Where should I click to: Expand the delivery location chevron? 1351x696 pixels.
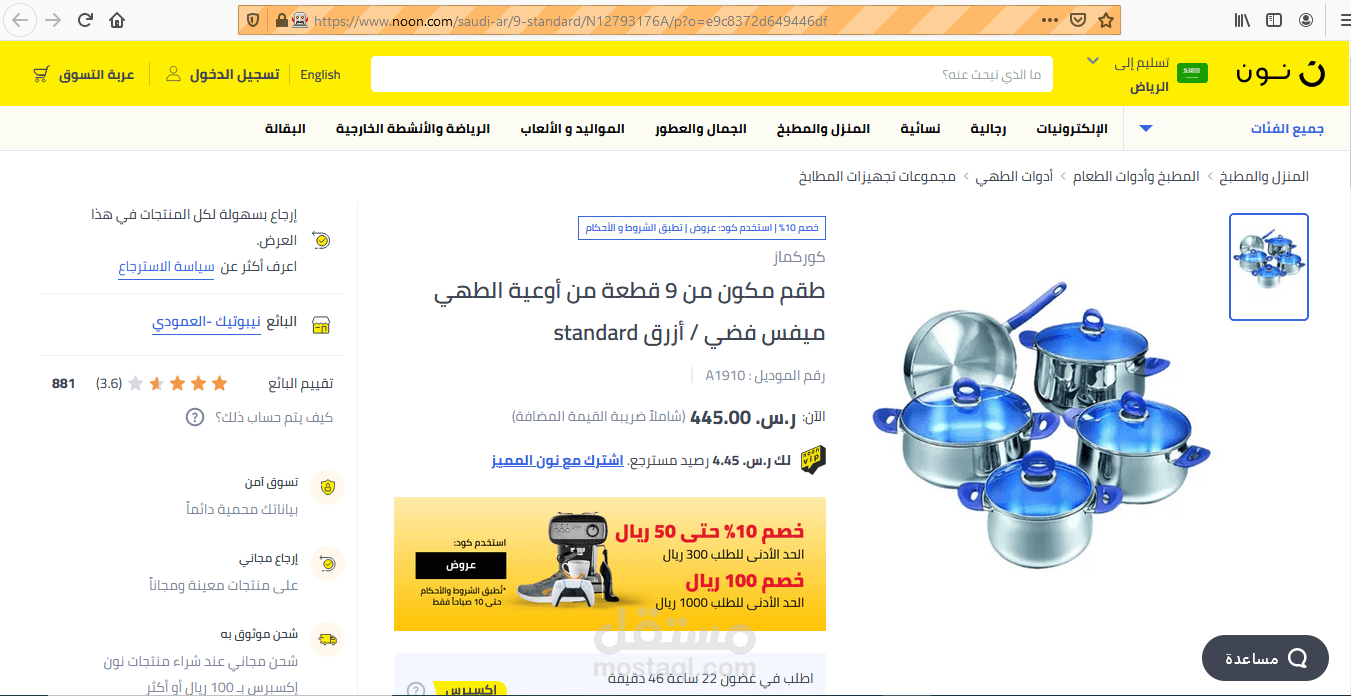(1093, 60)
